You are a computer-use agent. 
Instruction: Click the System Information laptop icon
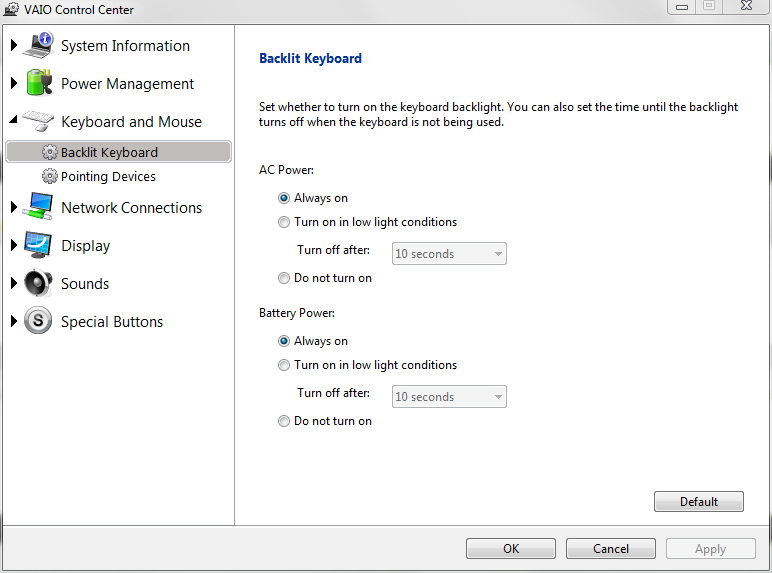[39, 45]
